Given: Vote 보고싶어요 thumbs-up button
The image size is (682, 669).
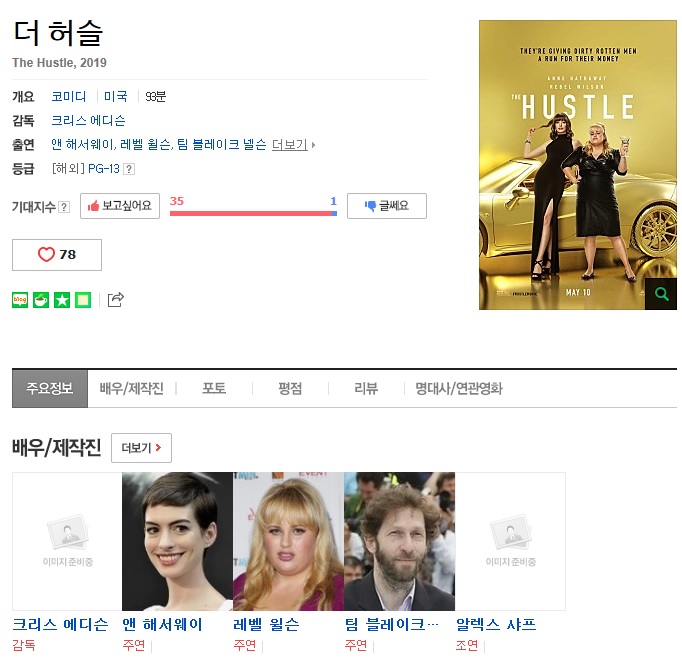Looking at the screenshot, I should pos(120,206).
